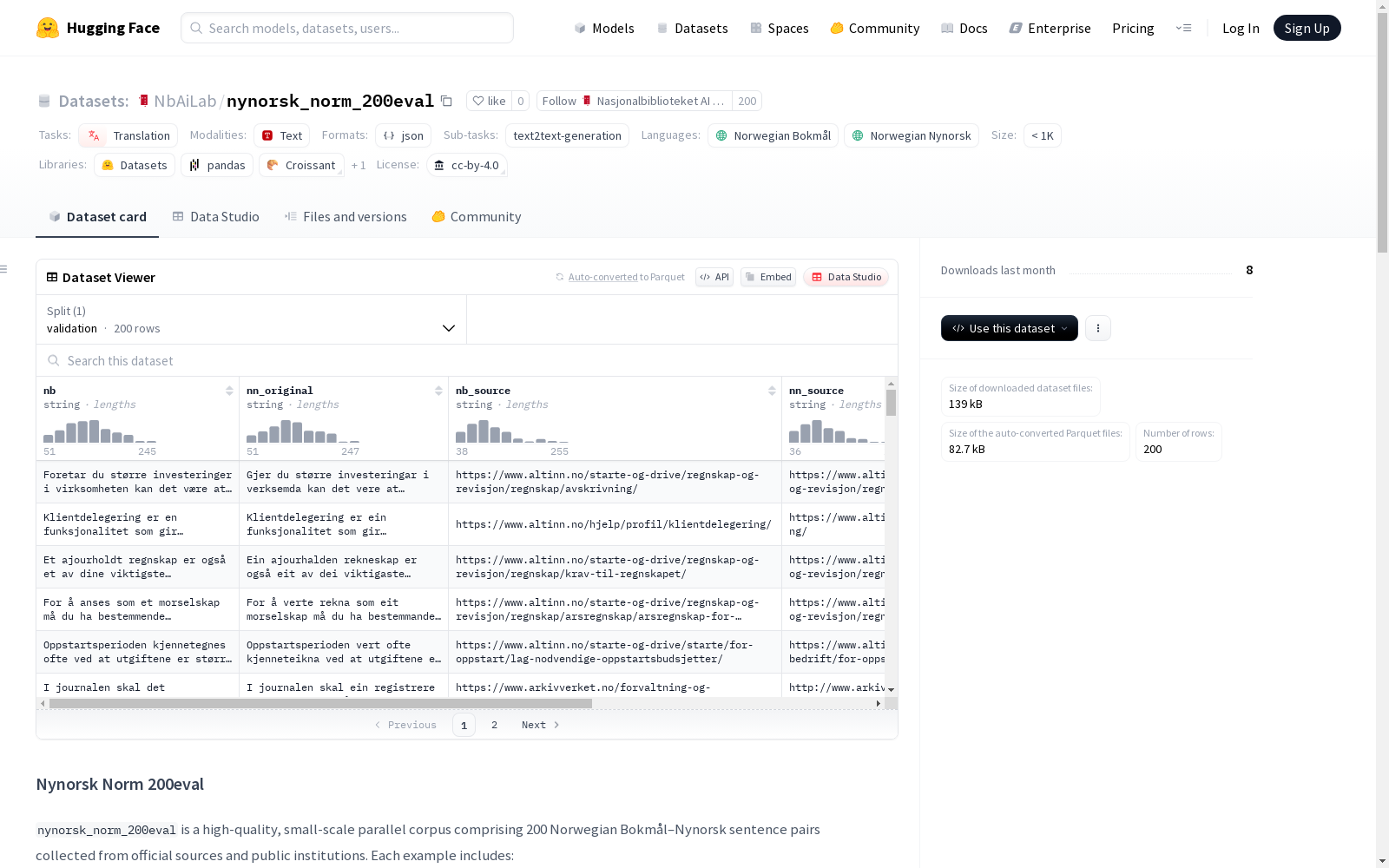The width and height of the screenshot is (1389, 868).
Task: Open Docs in the top navigation
Action: pos(964,28)
